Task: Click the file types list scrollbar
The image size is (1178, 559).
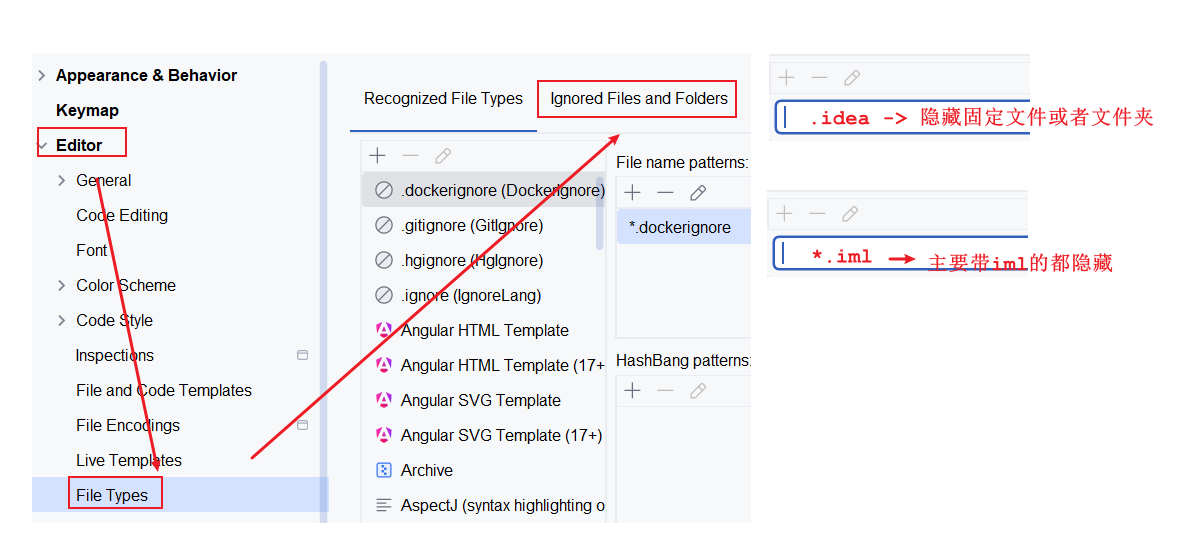Action: tap(600, 213)
